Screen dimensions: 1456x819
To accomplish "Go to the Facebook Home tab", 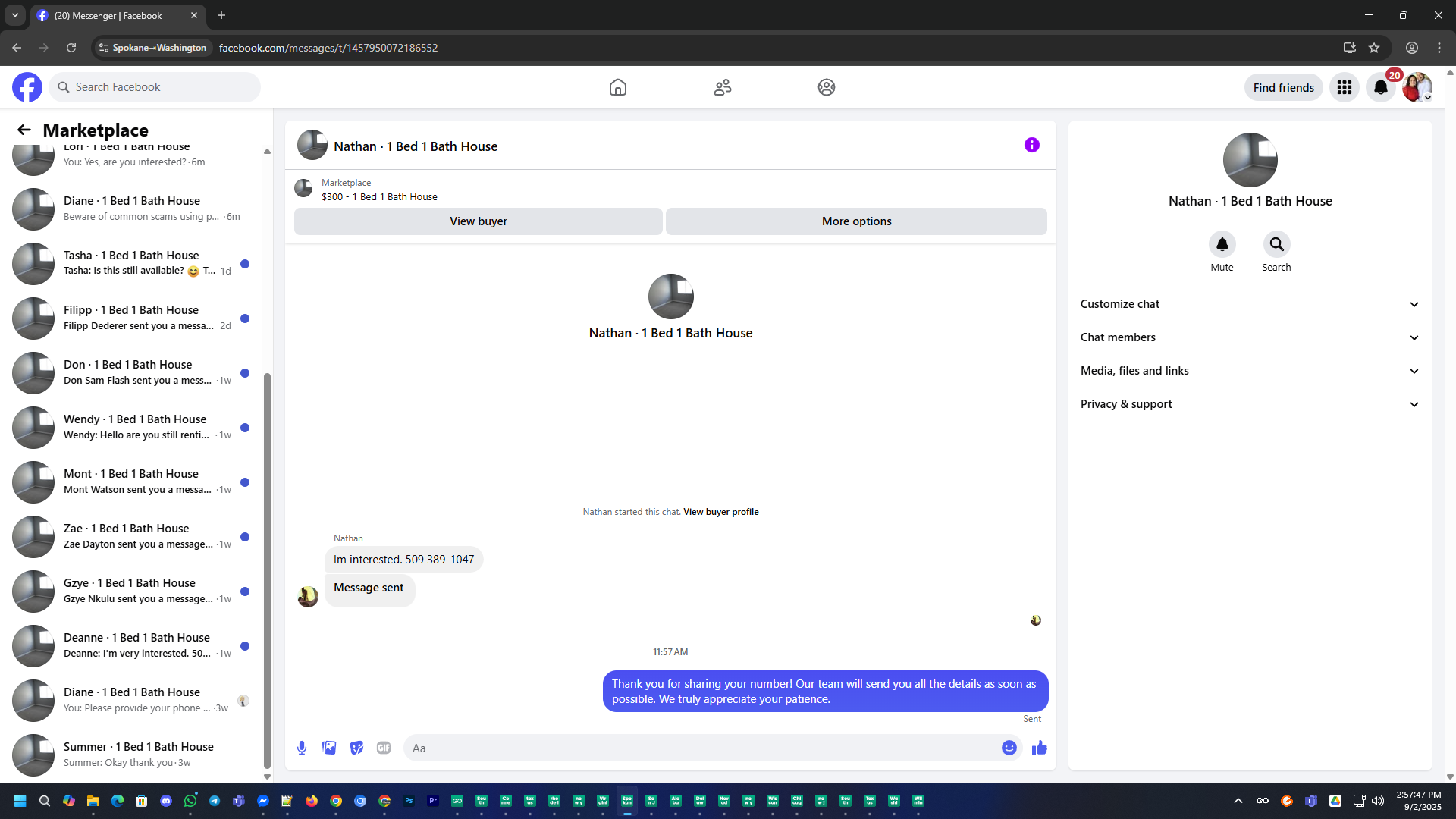I will pos(618,87).
